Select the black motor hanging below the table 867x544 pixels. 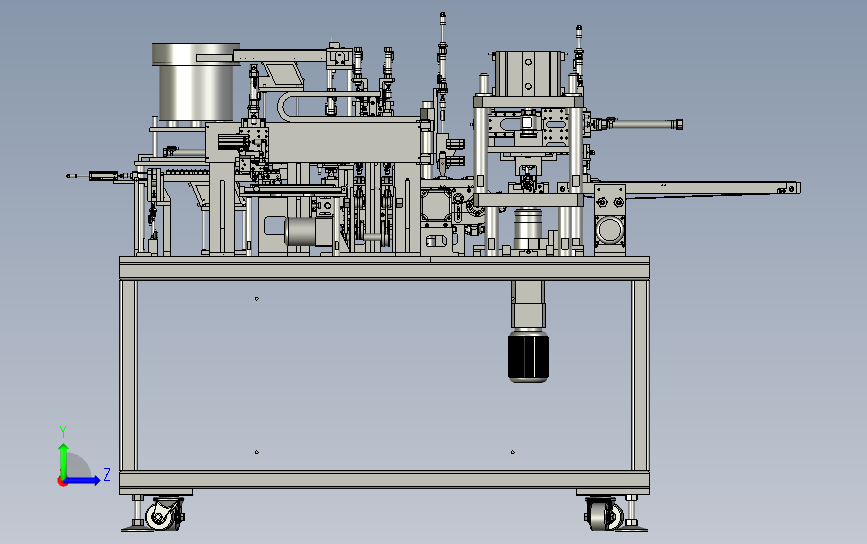click(x=528, y=355)
